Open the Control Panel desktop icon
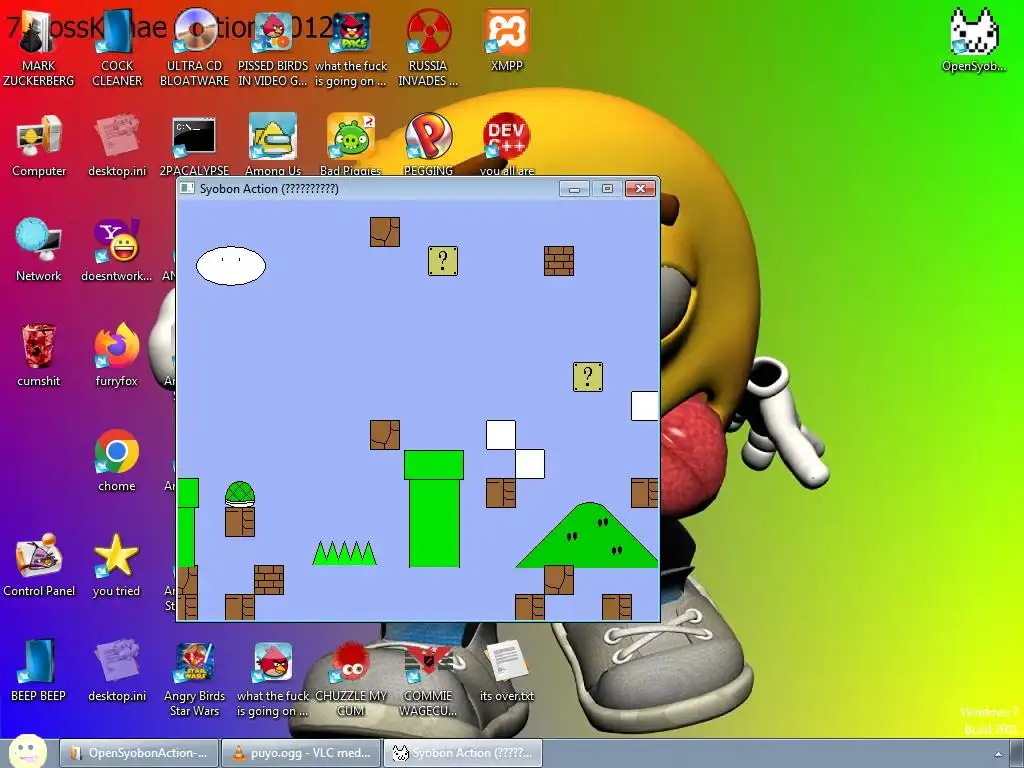 click(x=39, y=566)
